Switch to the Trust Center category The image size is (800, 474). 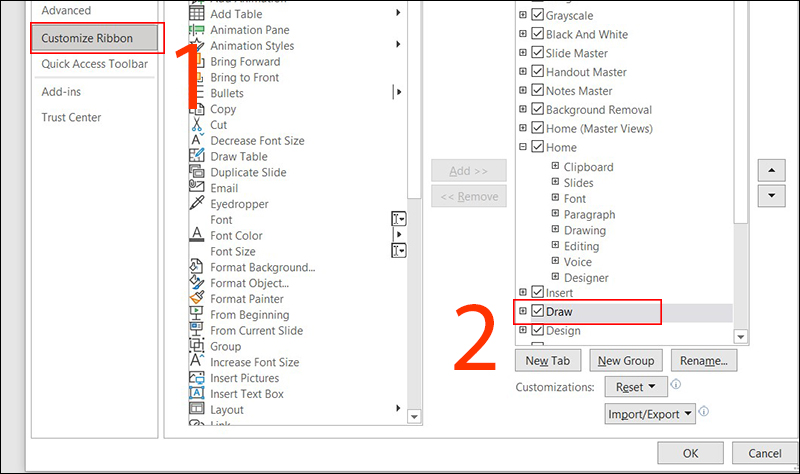71,117
